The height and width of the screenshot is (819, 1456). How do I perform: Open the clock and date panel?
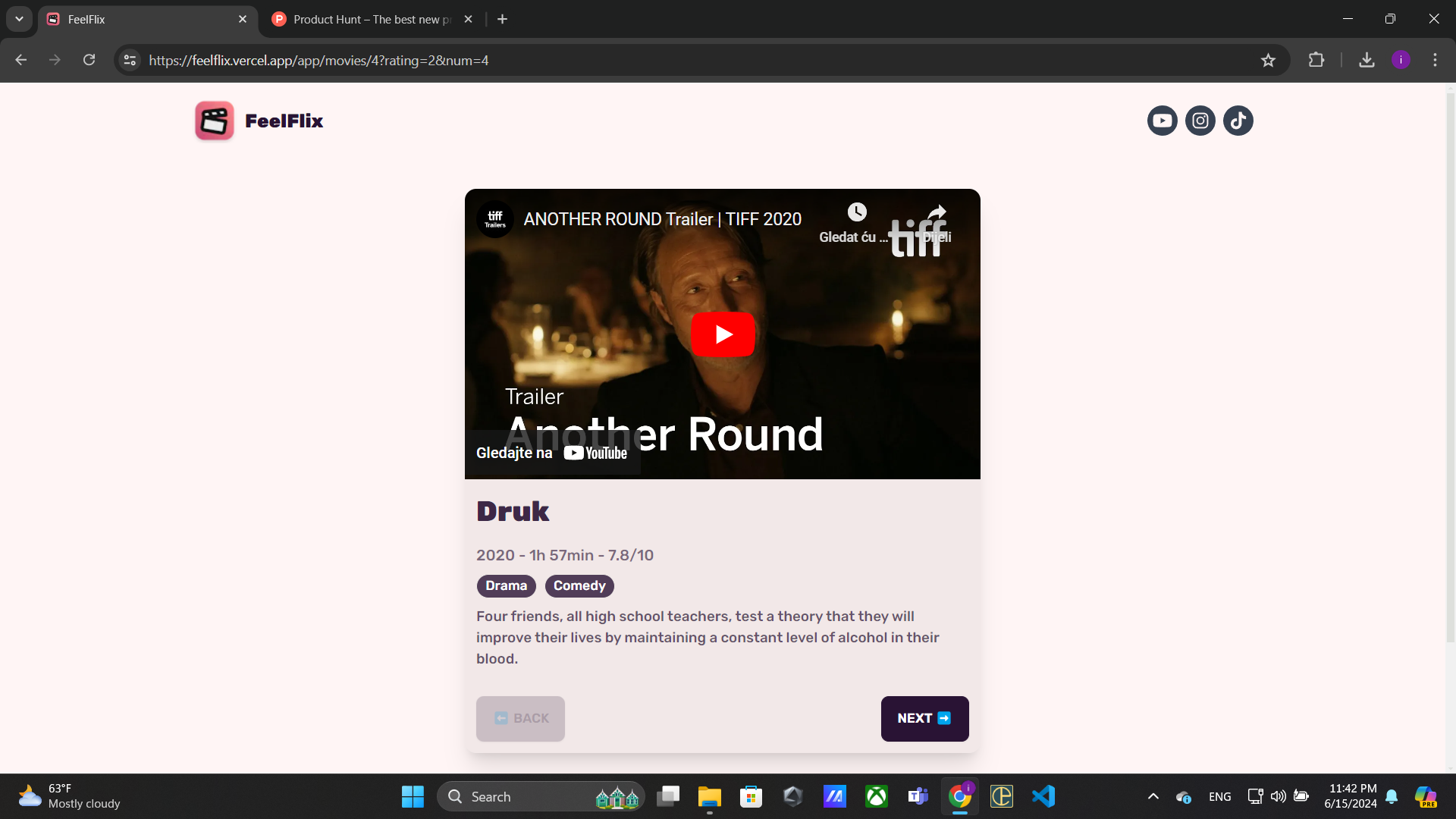1351,796
